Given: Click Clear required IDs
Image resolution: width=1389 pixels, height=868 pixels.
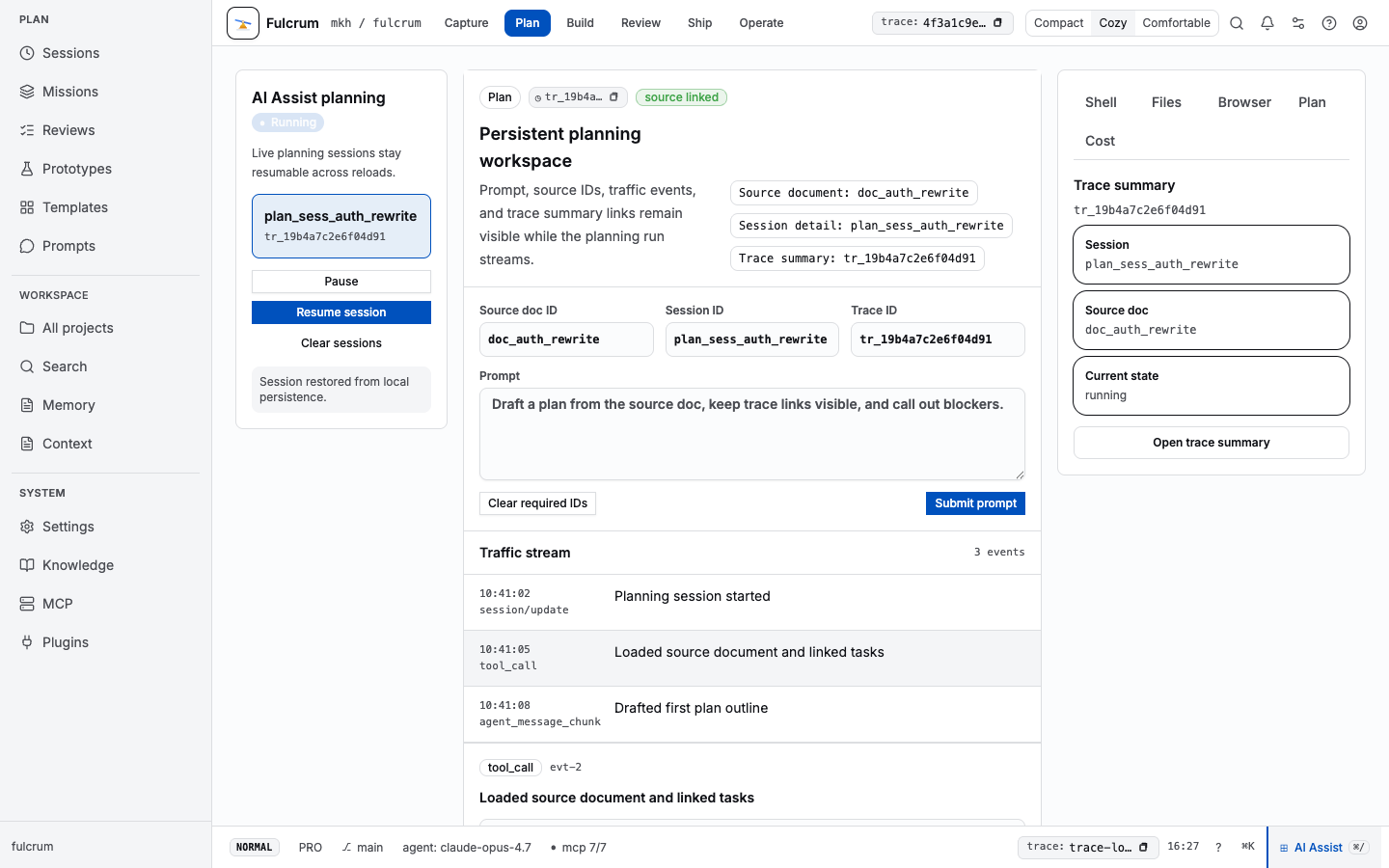Looking at the screenshot, I should 537,503.
